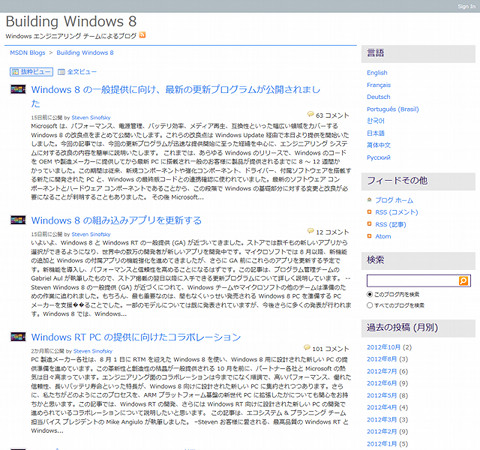Image resolution: width=480 pixels, height=450 pixels.
Task: Open the 101 コメント comments link
Action: coord(331,349)
